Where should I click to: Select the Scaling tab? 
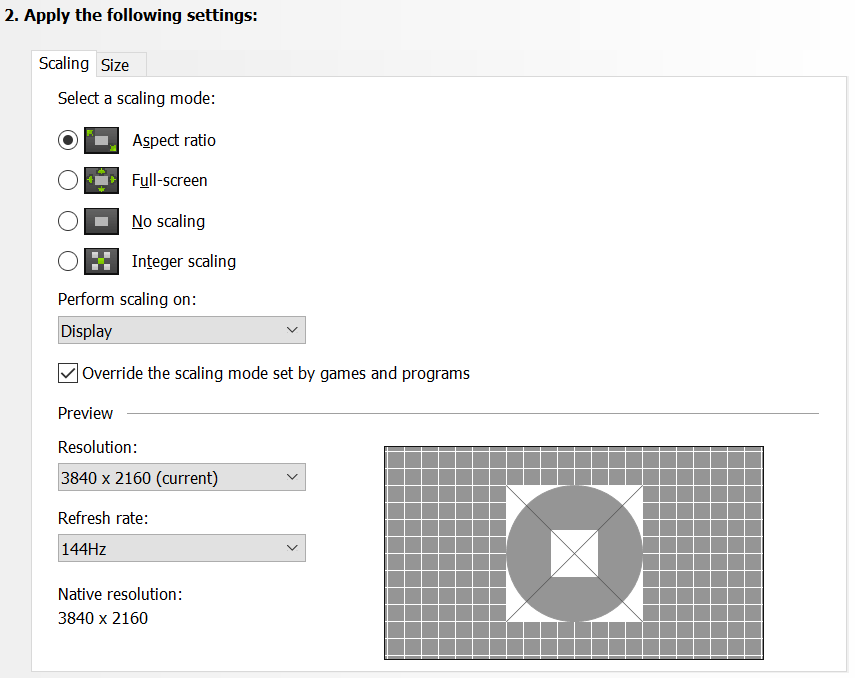click(64, 63)
